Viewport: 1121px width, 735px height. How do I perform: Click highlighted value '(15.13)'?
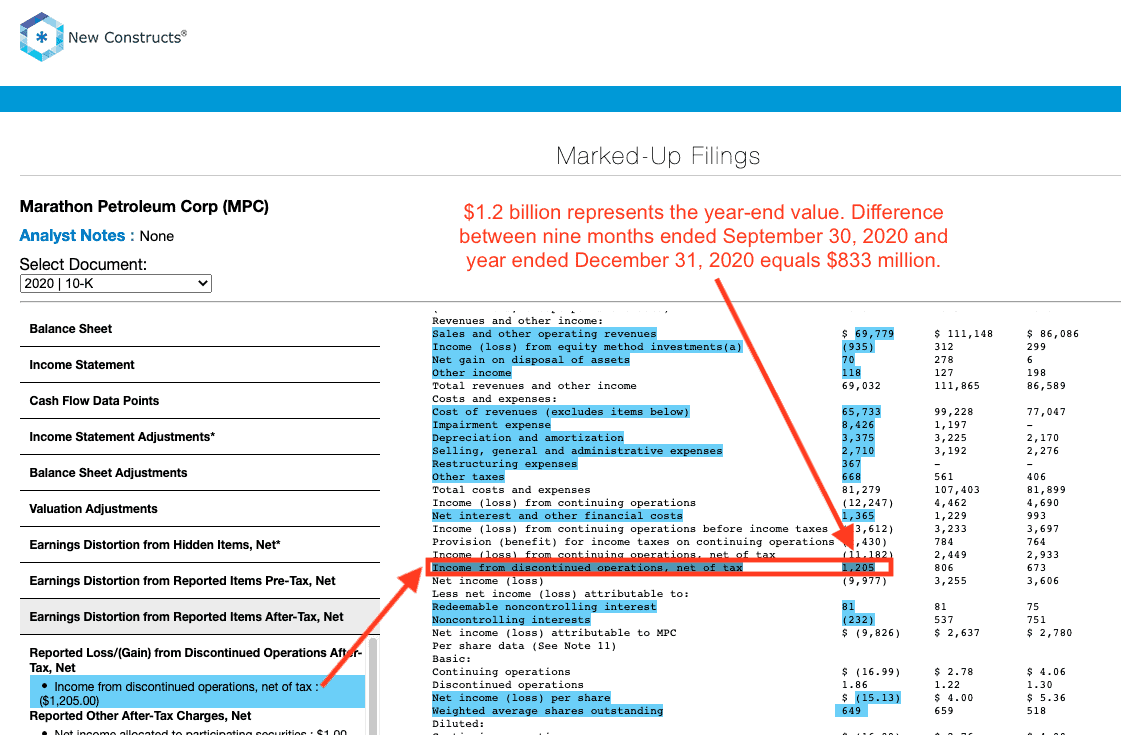click(x=878, y=698)
